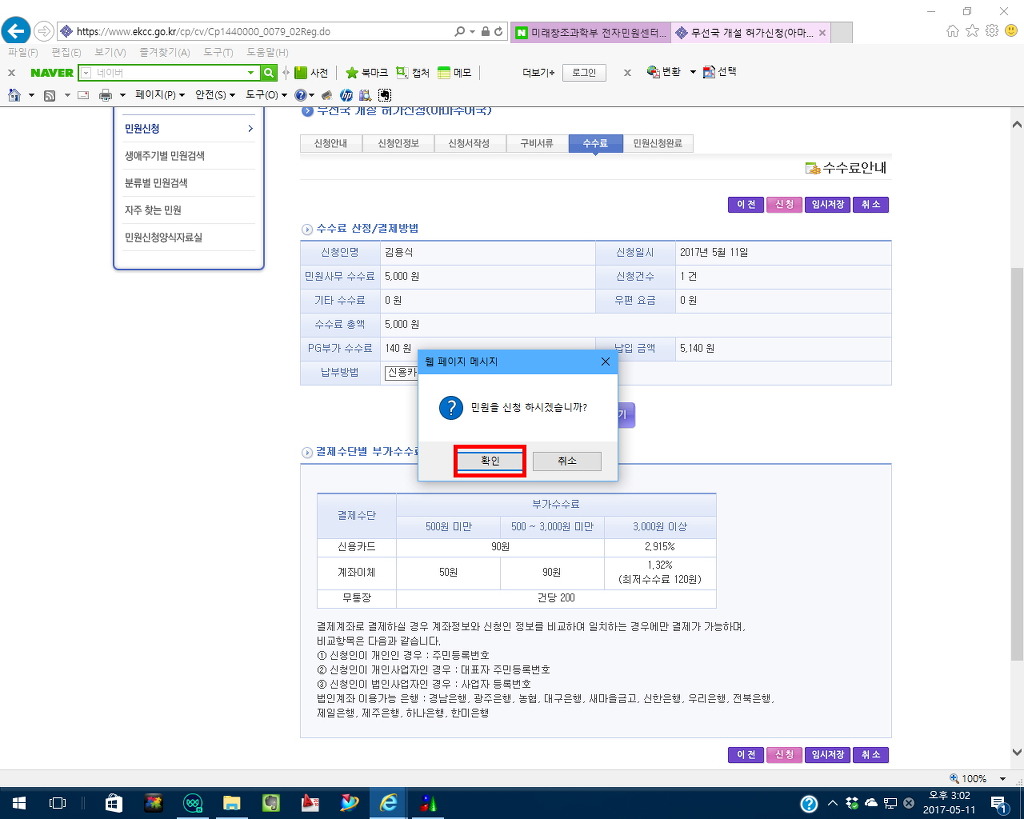
Task: Close the 웹 페이지 메시지 dialog with X
Action: (605, 361)
